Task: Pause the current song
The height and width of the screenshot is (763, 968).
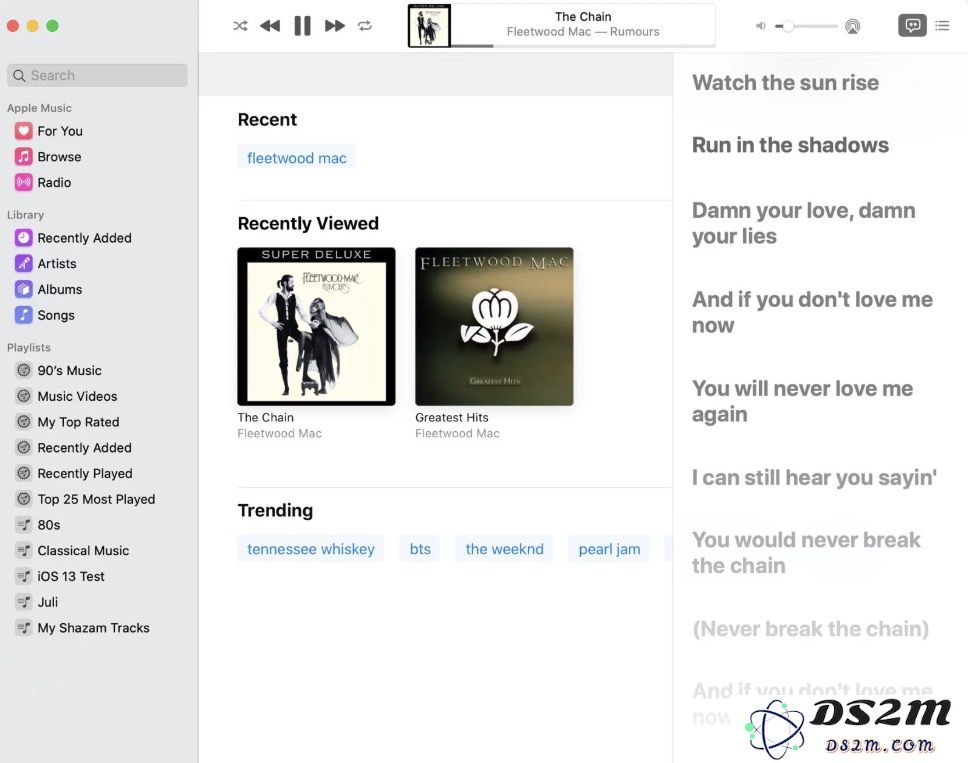Action: tap(302, 26)
